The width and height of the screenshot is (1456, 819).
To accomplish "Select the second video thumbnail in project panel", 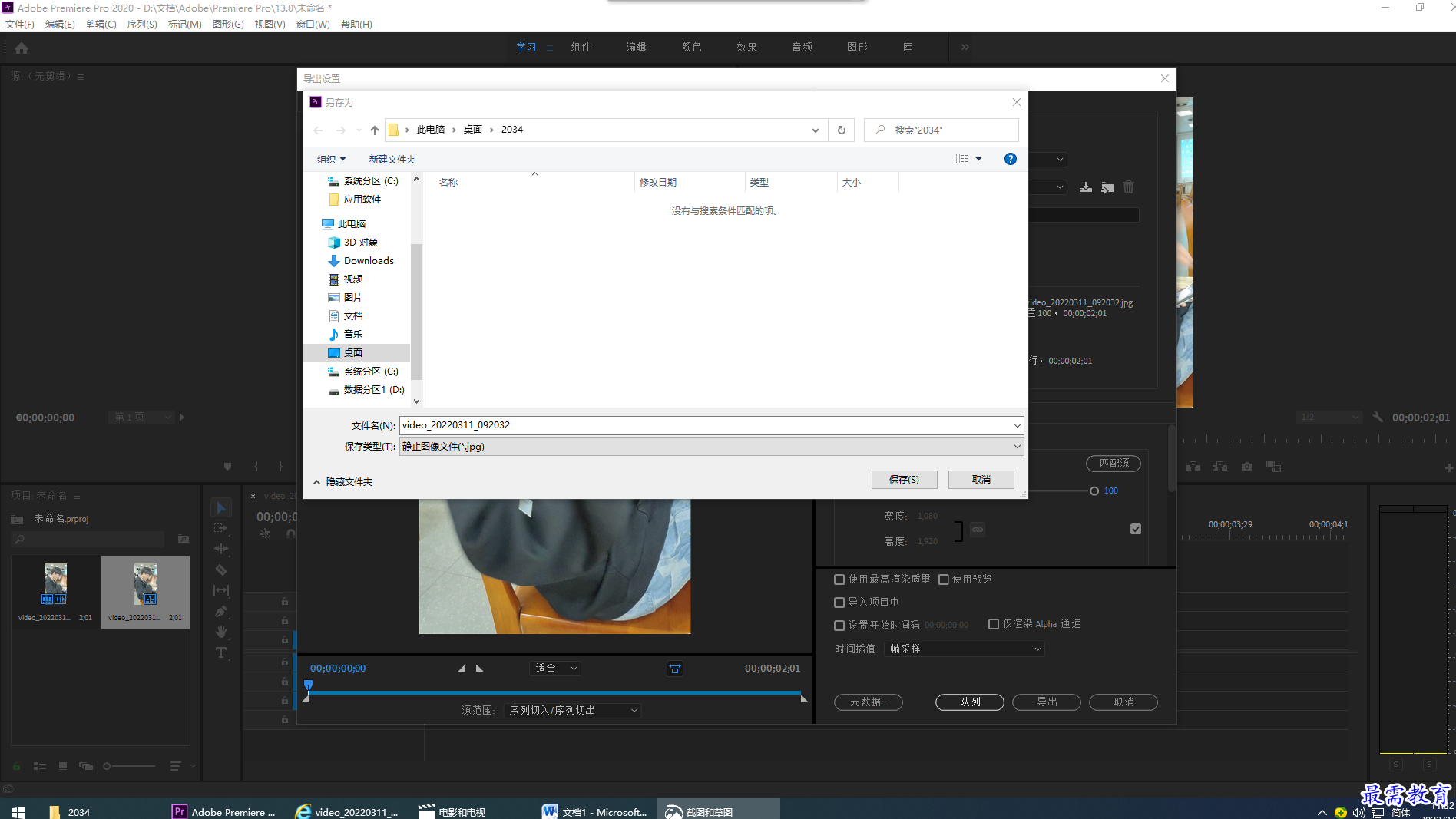I will 145,593.
